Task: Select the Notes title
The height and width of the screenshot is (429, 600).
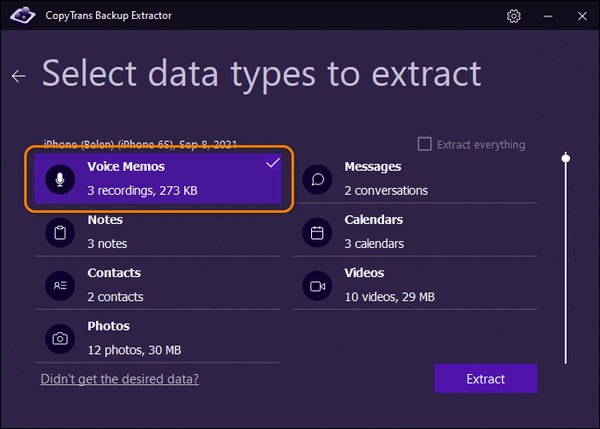Action: point(105,220)
